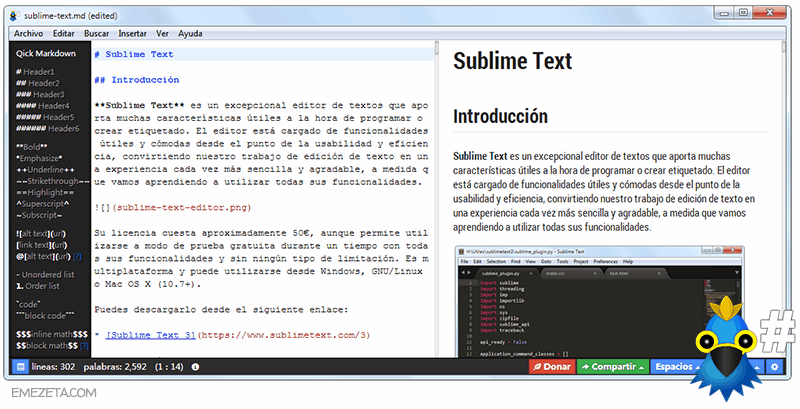Insert $$block math$$ from sidebar
800x409 pixels.
pyautogui.click(x=46, y=346)
